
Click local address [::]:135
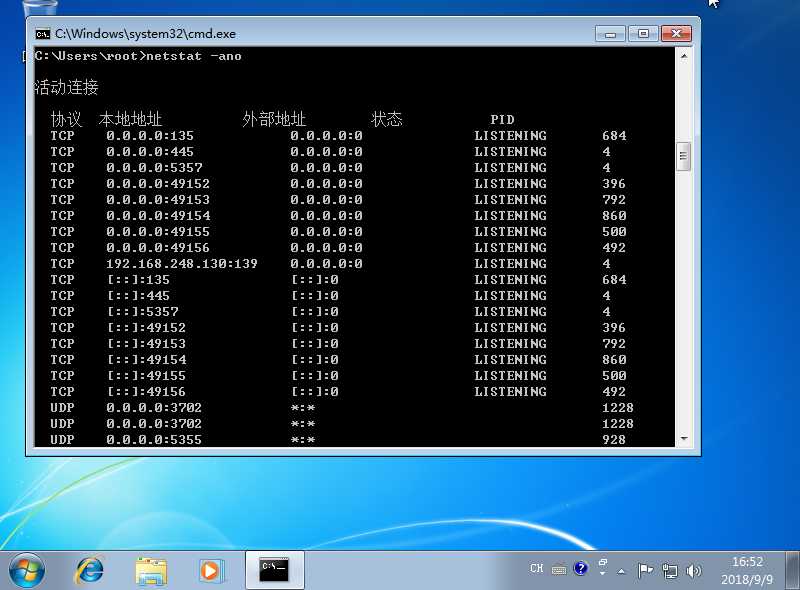[138, 280]
